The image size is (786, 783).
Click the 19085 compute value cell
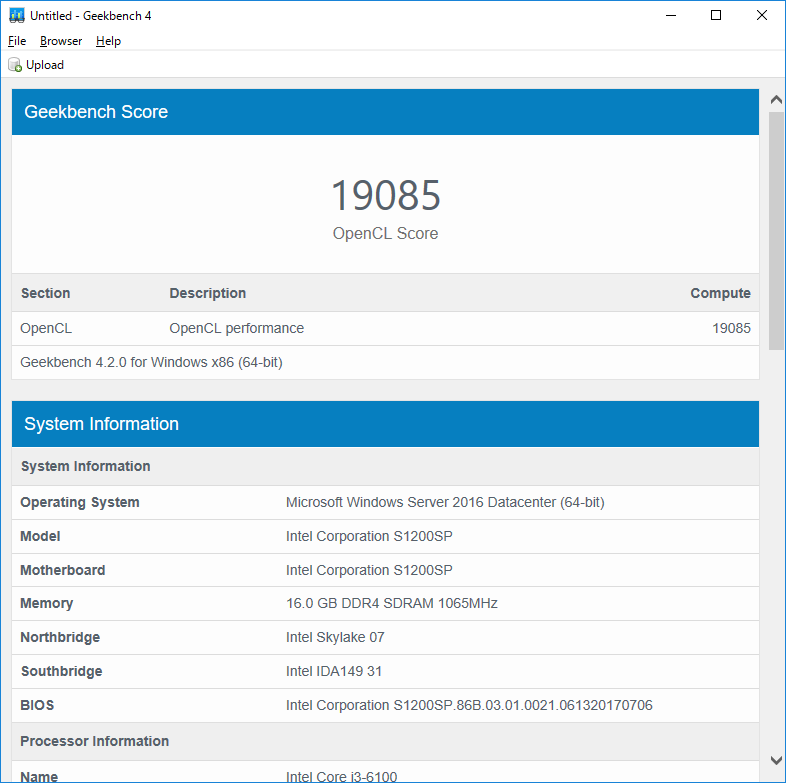click(731, 328)
